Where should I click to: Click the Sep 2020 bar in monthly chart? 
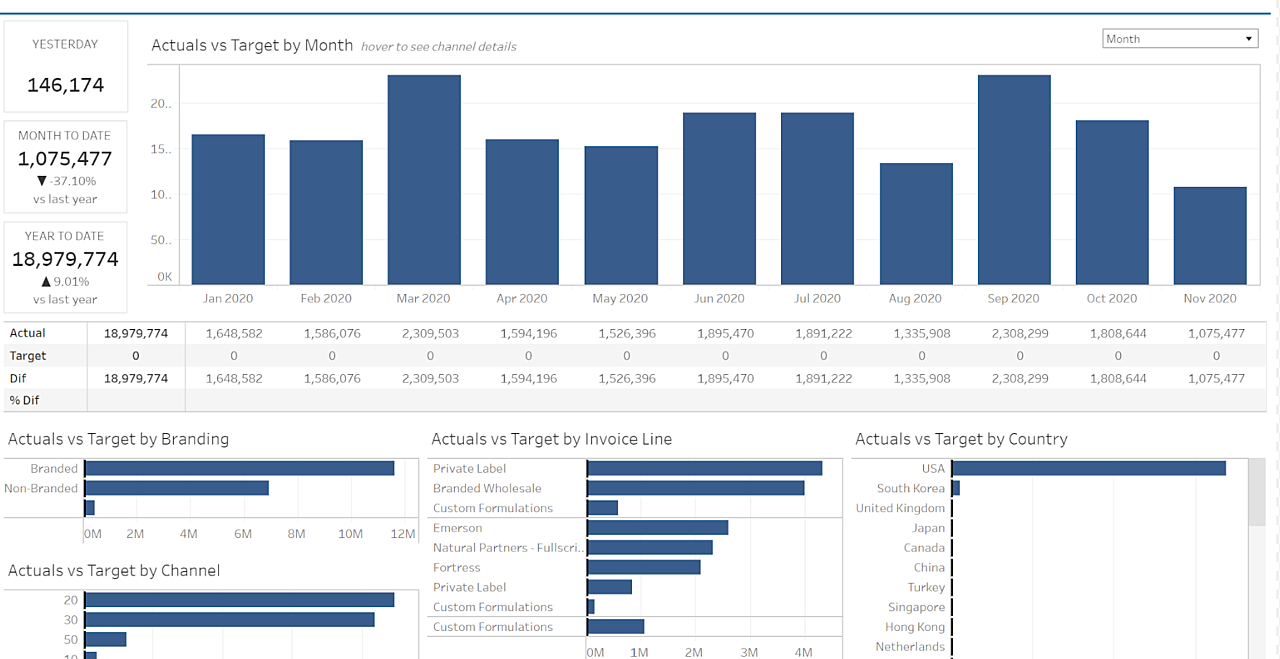point(1014,180)
